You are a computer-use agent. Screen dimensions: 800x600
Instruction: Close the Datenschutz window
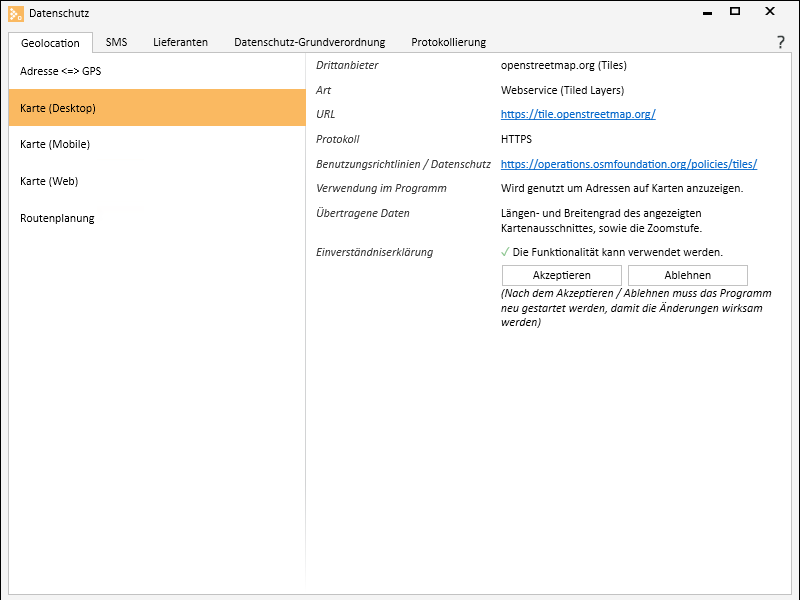click(770, 11)
